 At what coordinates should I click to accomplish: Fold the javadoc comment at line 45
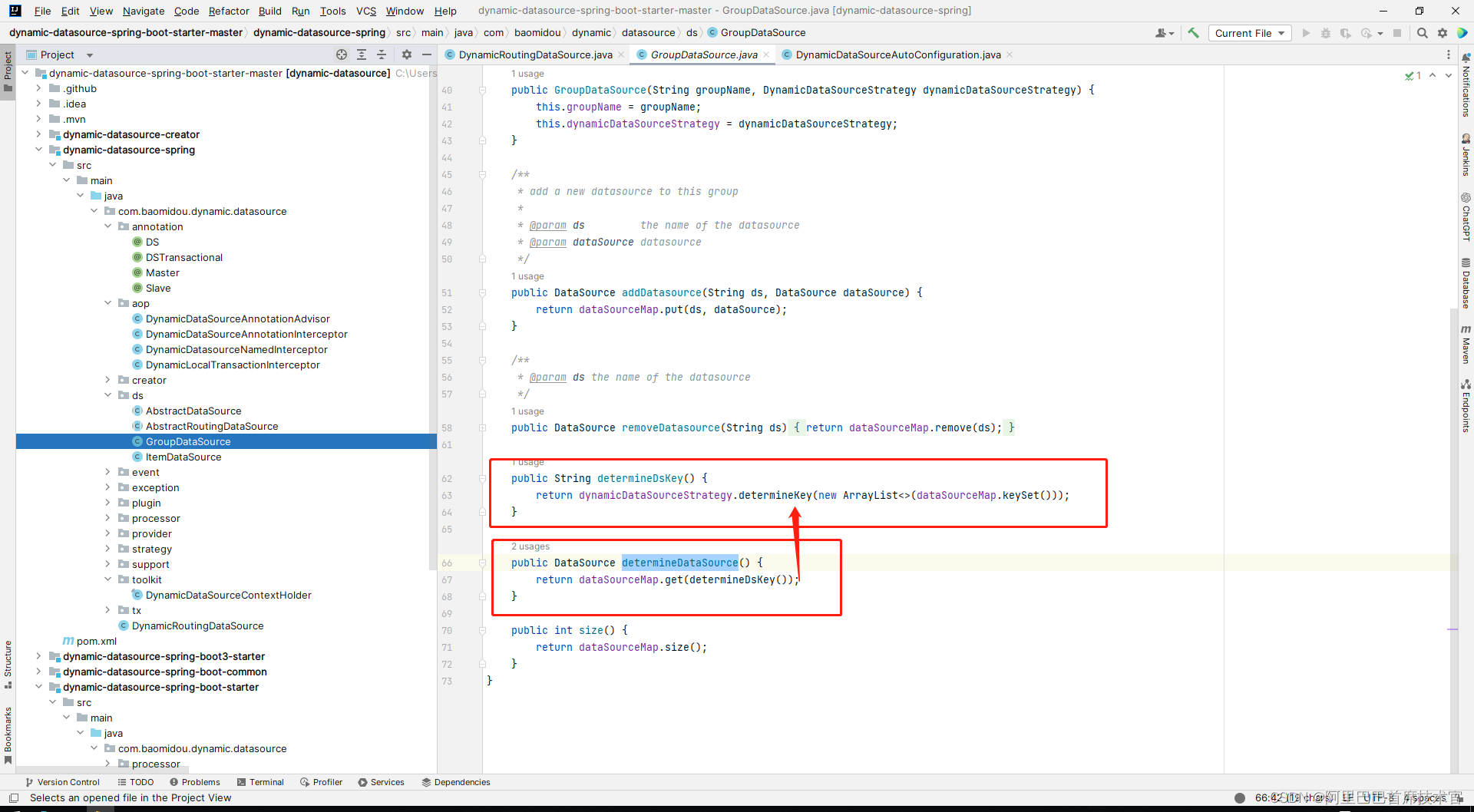click(x=482, y=175)
